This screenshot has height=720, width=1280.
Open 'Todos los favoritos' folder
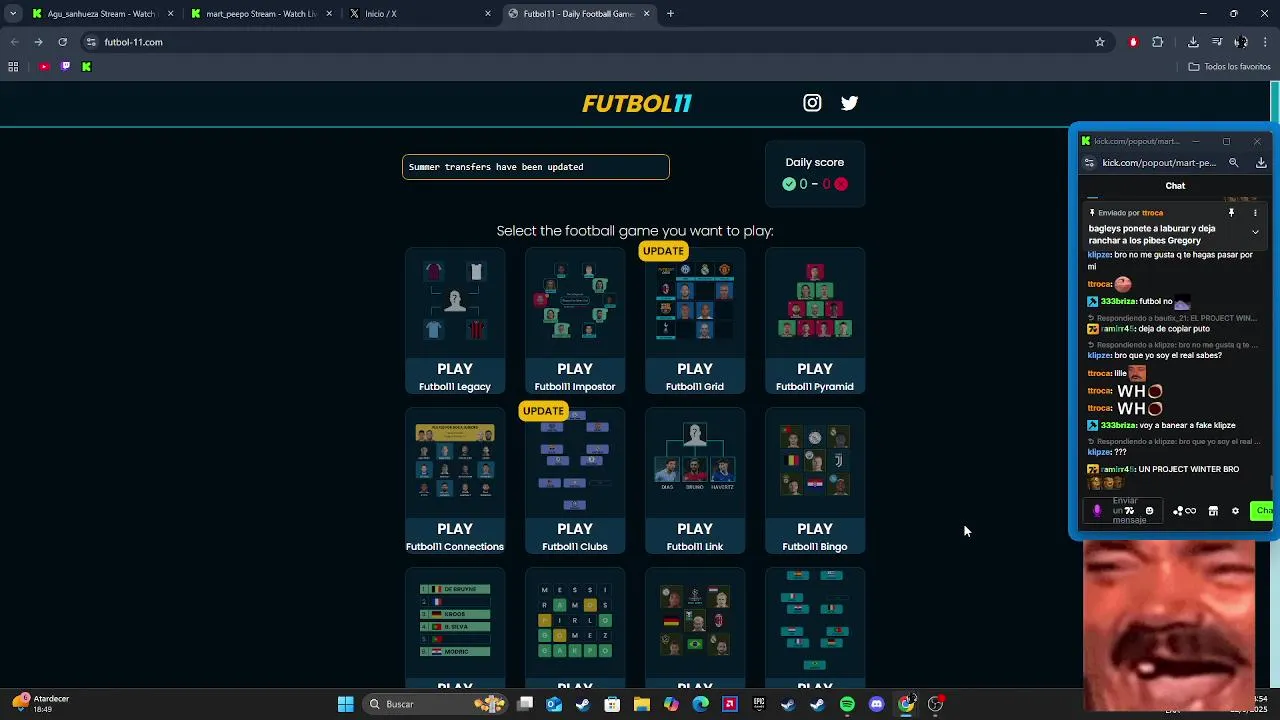pyautogui.click(x=1229, y=67)
